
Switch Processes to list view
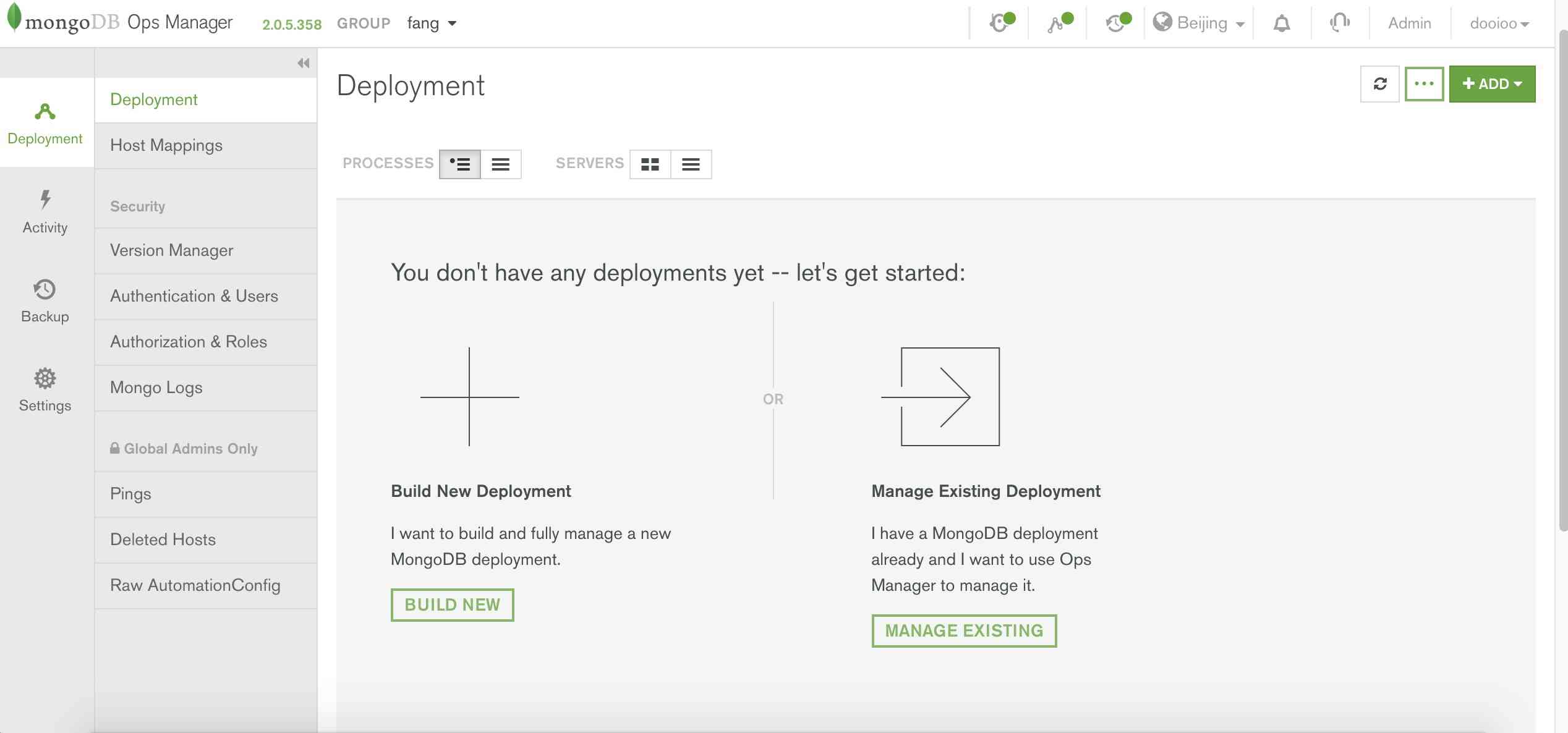(x=501, y=164)
